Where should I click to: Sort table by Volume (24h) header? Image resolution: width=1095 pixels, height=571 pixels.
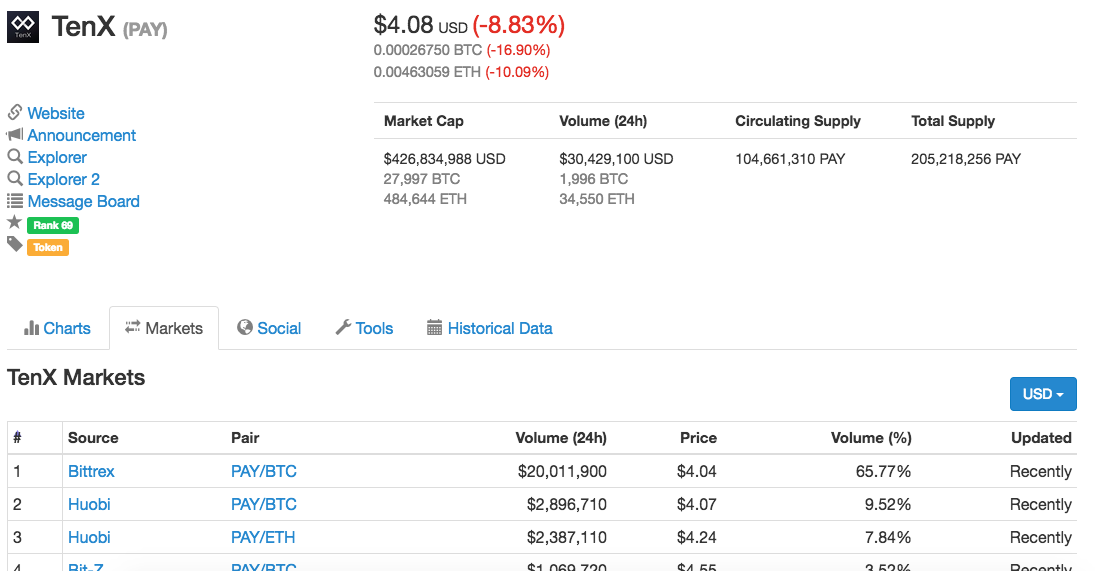click(561, 438)
